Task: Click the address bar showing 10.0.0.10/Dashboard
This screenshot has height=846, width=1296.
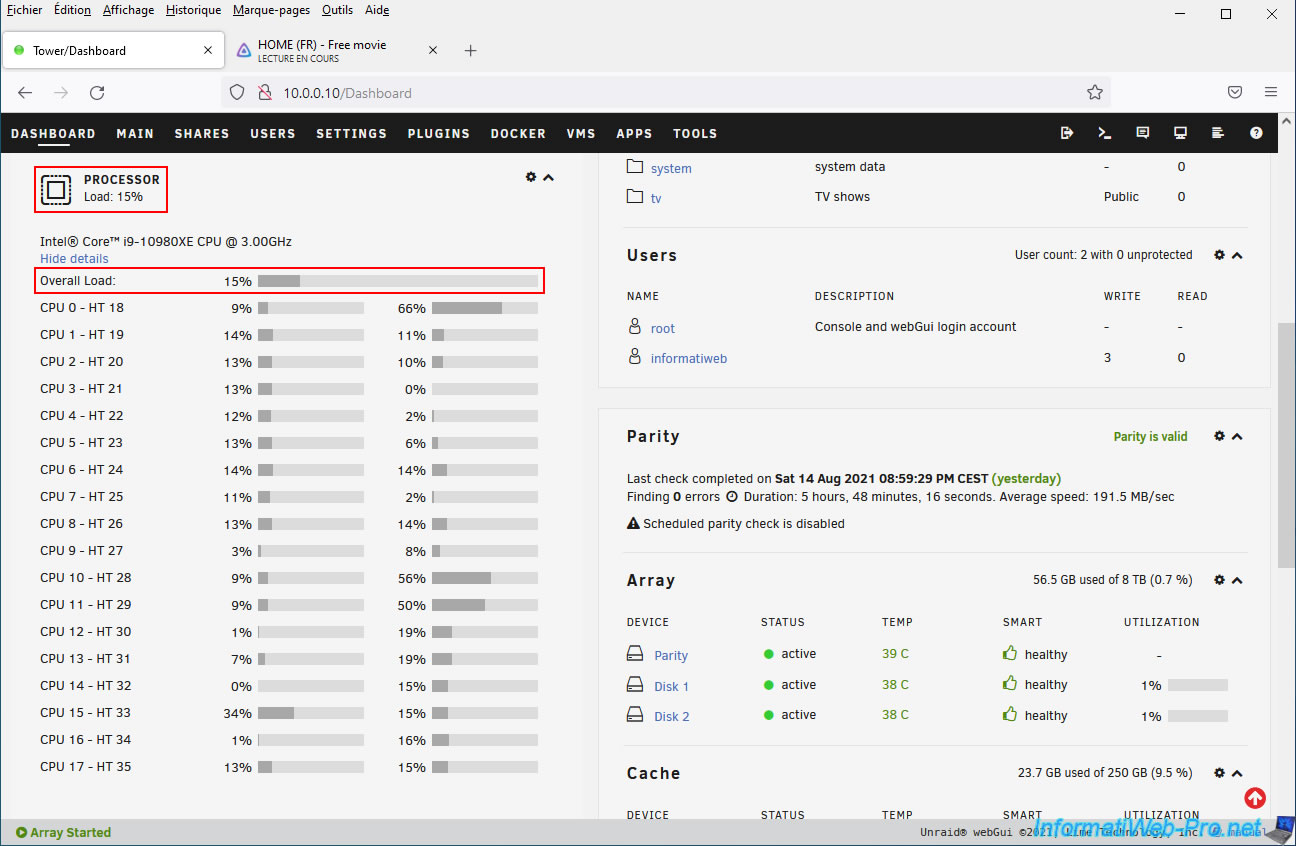Action: pyautogui.click(x=660, y=92)
